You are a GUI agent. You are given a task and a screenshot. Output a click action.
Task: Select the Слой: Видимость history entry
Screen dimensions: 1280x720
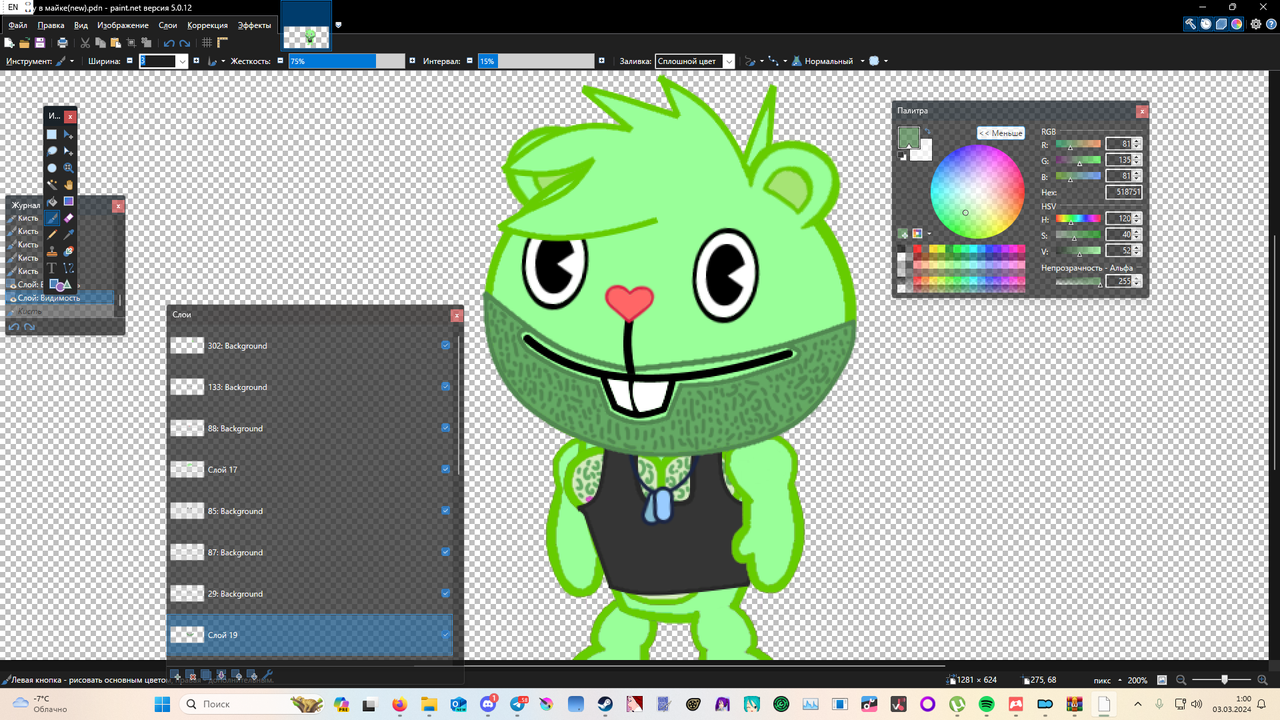[x=60, y=298]
